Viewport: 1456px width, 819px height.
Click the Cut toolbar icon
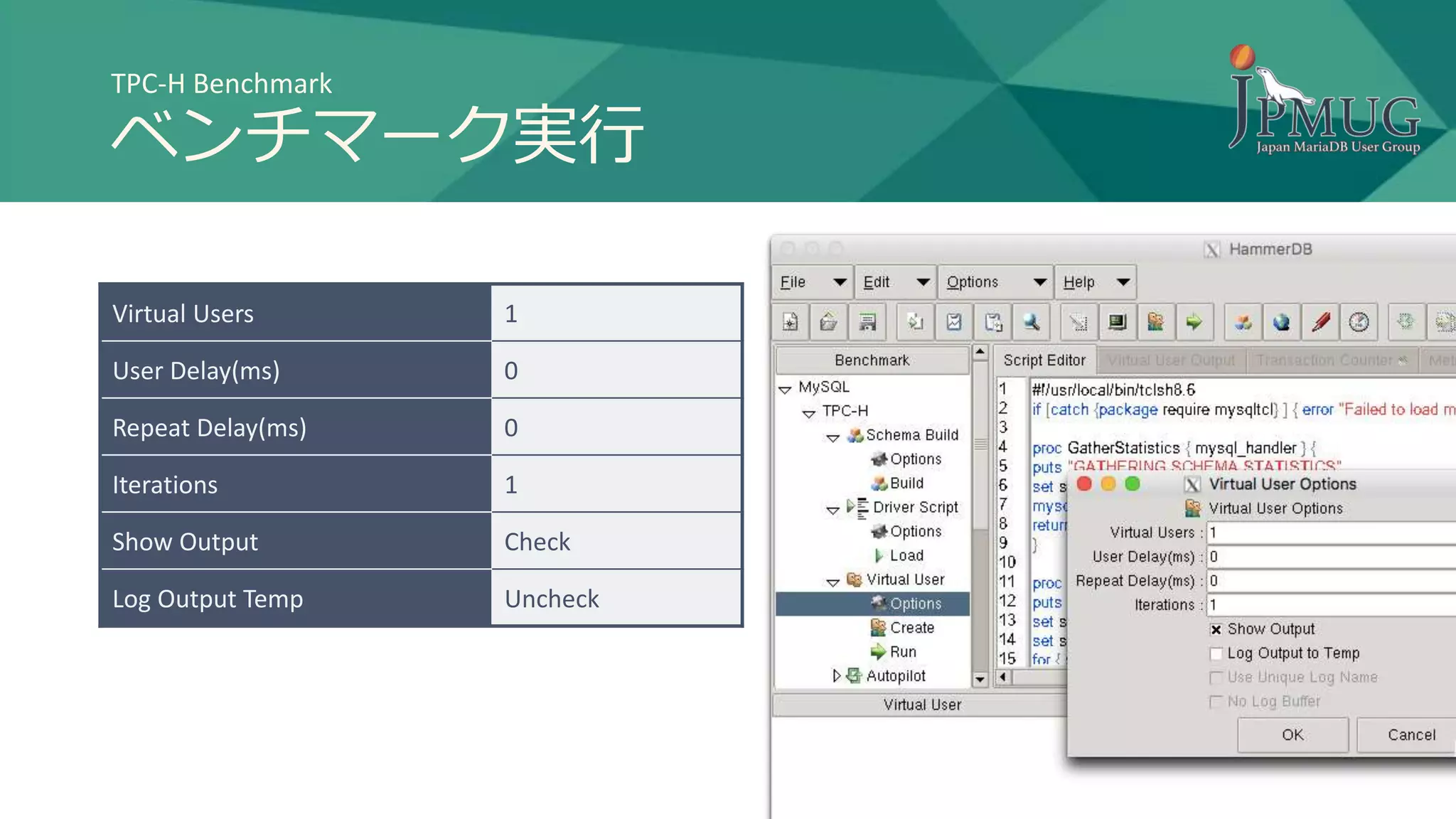point(954,322)
